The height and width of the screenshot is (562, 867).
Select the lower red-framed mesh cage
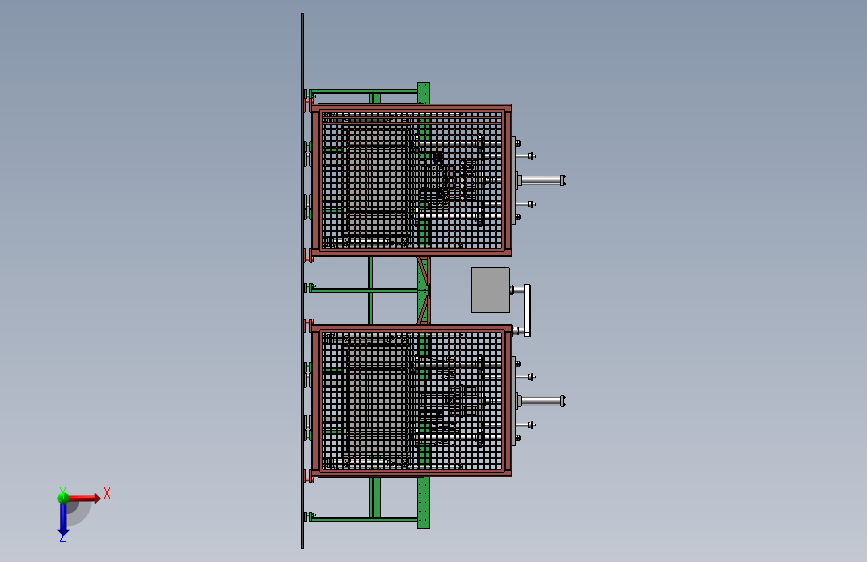411,400
